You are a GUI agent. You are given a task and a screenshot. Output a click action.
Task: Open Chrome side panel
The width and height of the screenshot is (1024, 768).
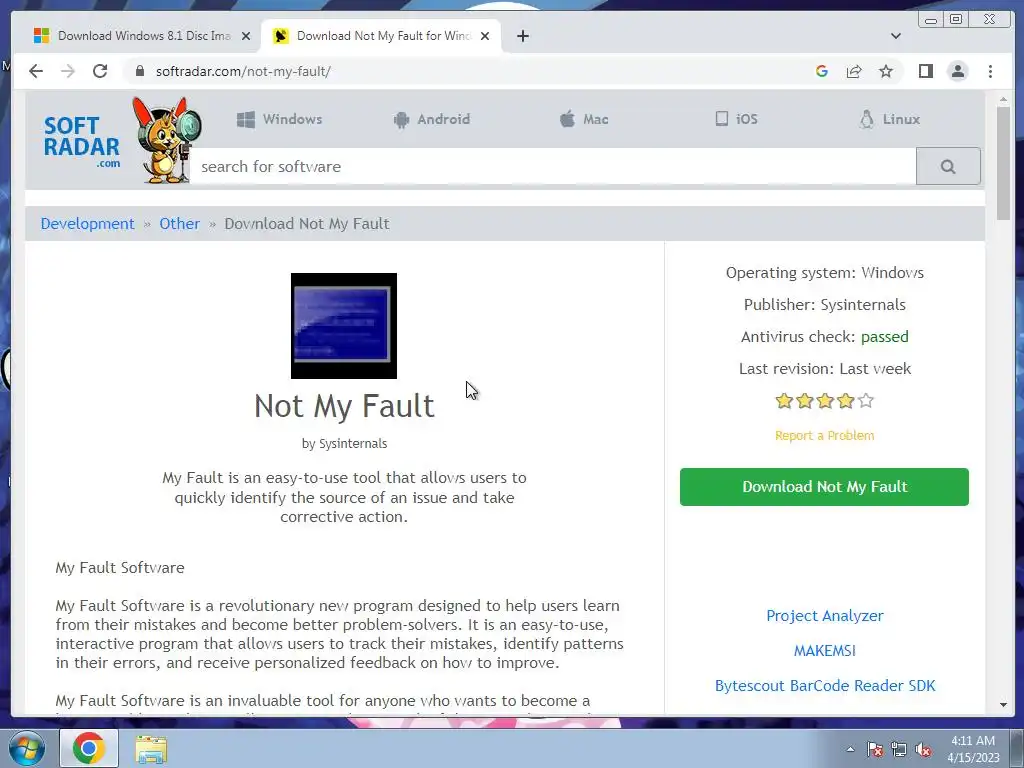(x=925, y=71)
